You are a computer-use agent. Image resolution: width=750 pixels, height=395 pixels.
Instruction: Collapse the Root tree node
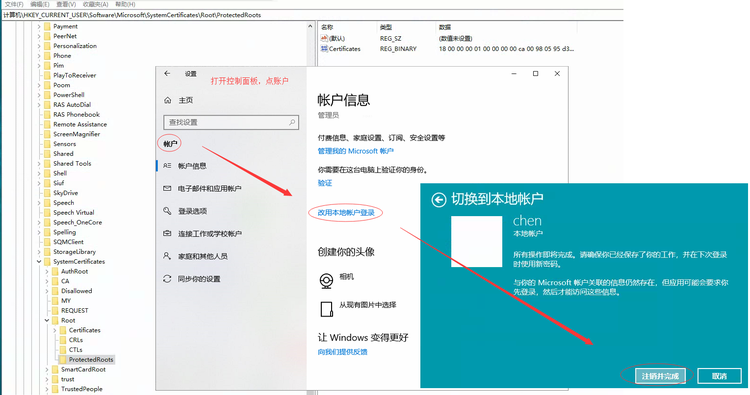[47, 320]
